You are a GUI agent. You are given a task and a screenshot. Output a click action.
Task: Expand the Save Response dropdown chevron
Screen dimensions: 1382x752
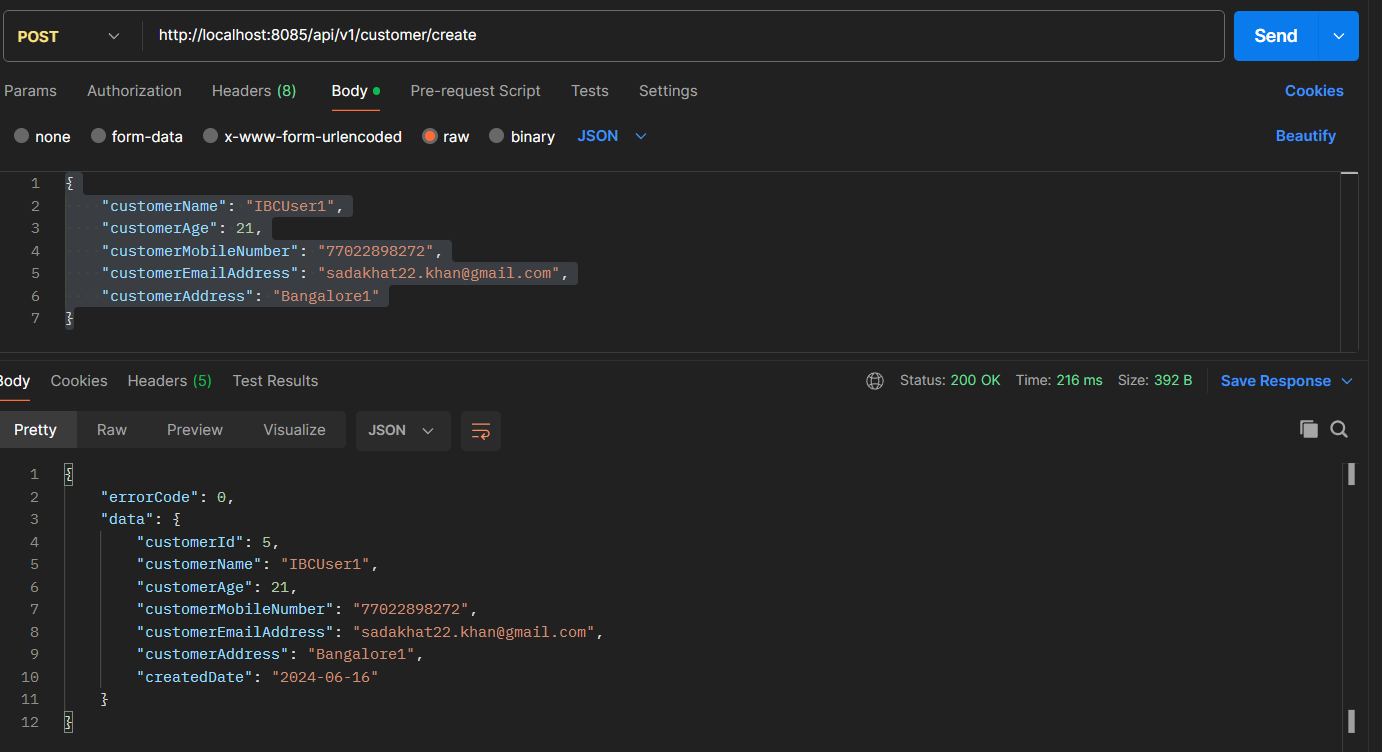click(x=1346, y=381)
